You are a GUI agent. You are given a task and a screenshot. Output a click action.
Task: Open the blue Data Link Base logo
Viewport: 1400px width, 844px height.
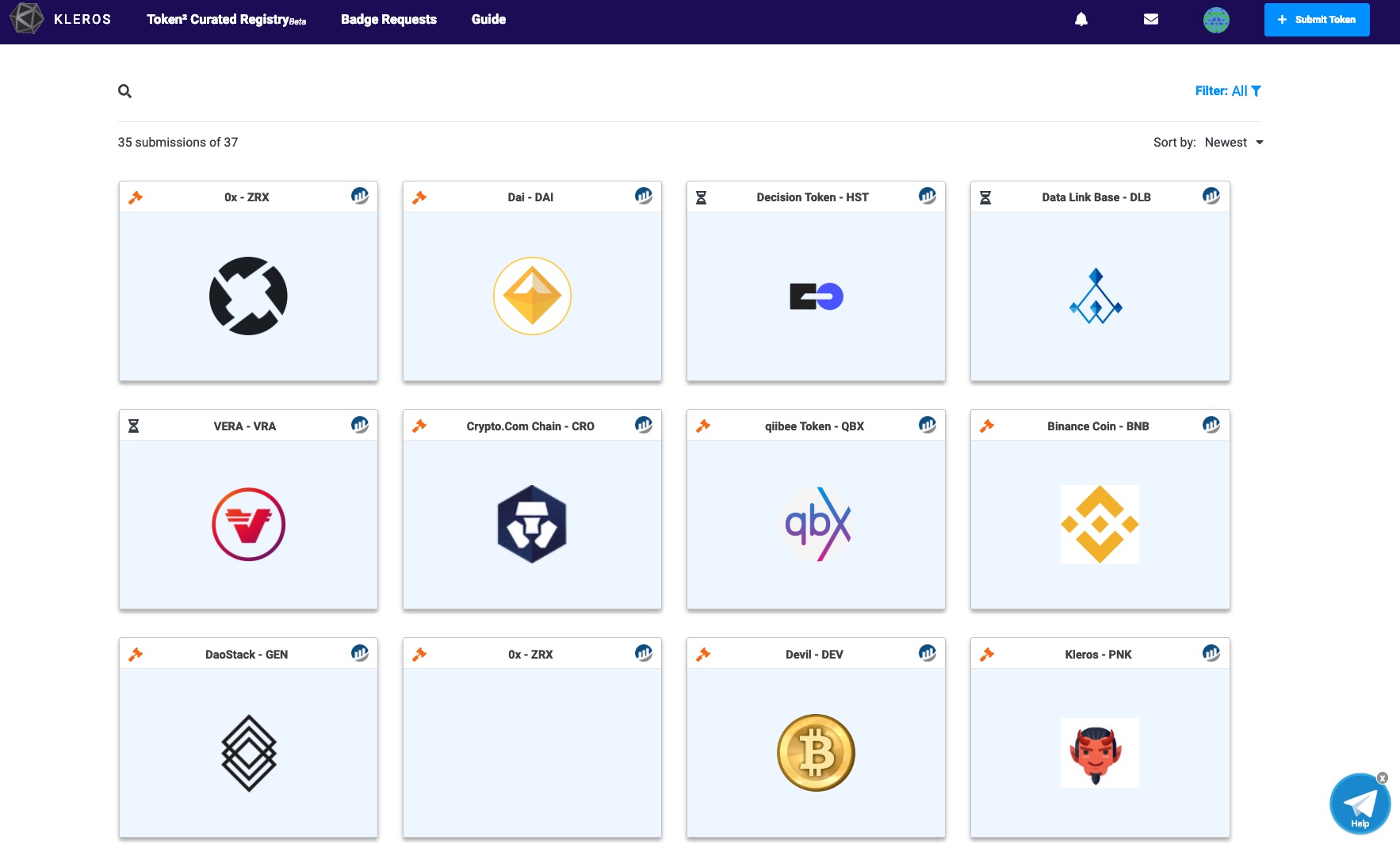coord(1096,296)
